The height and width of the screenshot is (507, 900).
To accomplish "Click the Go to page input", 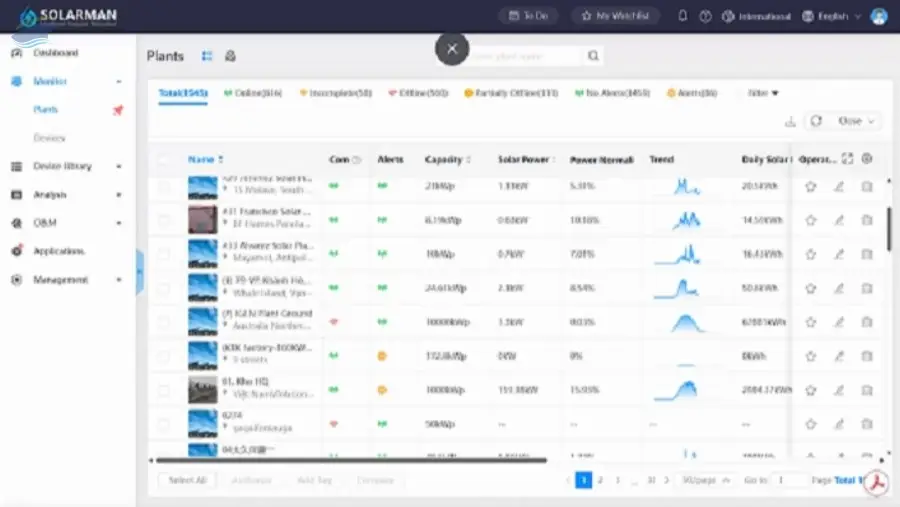I will coord(789,480).
